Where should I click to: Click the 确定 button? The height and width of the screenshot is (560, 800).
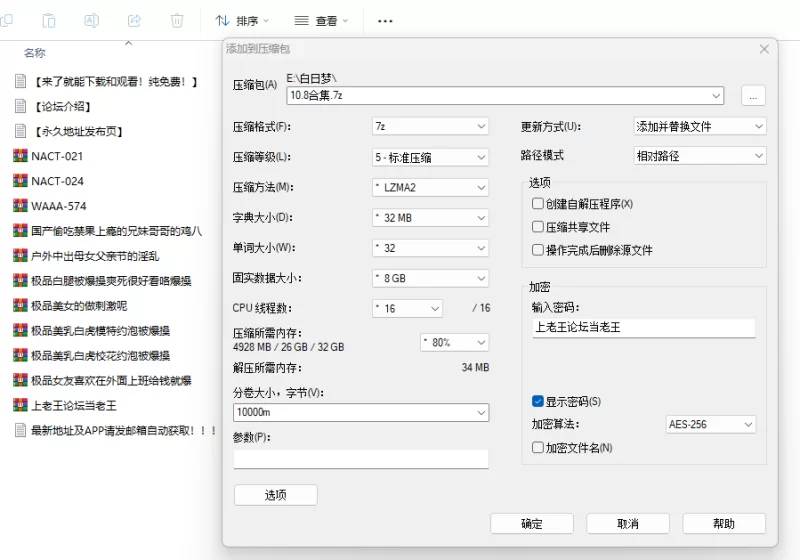[532, 524]
